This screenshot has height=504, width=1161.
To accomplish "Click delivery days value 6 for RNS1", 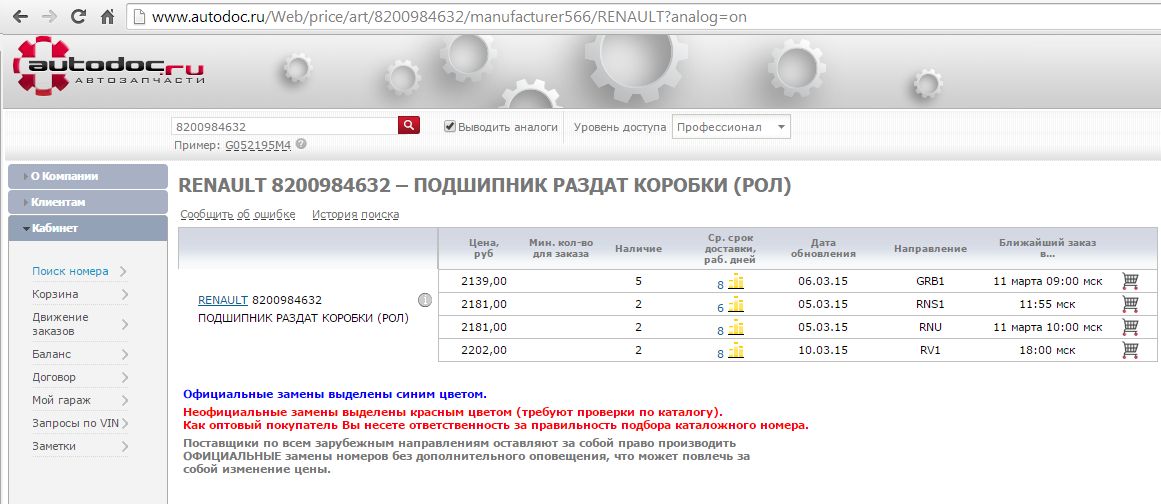I will coord(720,309).
